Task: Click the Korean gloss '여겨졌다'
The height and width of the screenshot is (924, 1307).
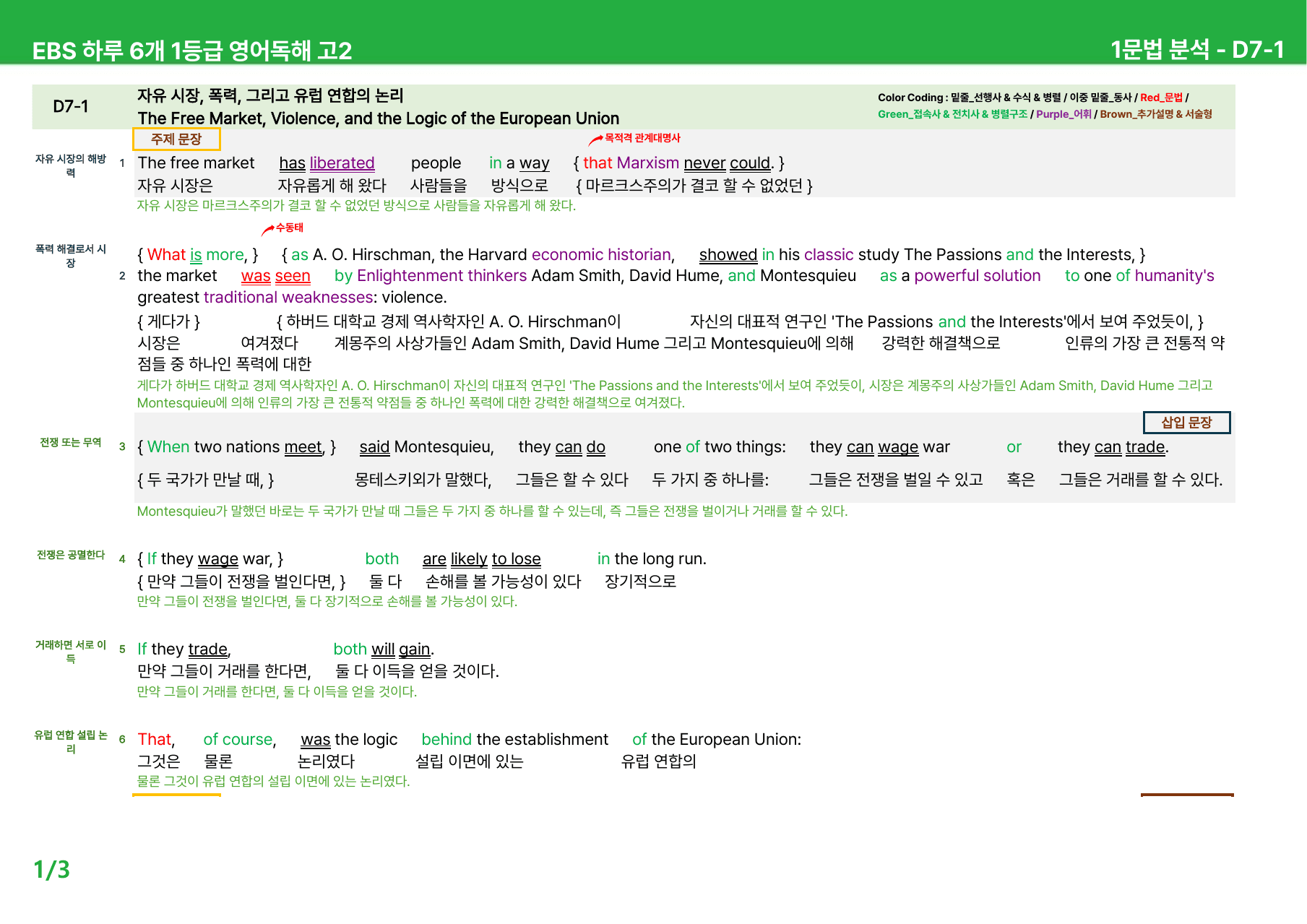Action: 269,343
